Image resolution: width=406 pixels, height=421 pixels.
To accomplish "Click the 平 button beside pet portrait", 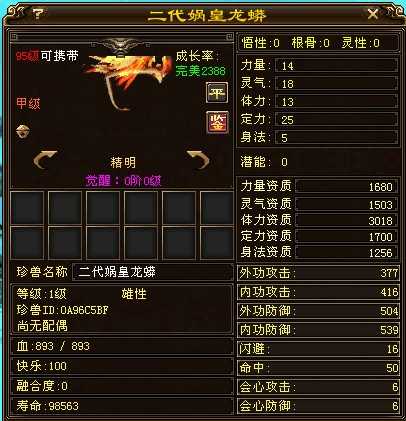I will pyautogui.click(x=217, y=92).
